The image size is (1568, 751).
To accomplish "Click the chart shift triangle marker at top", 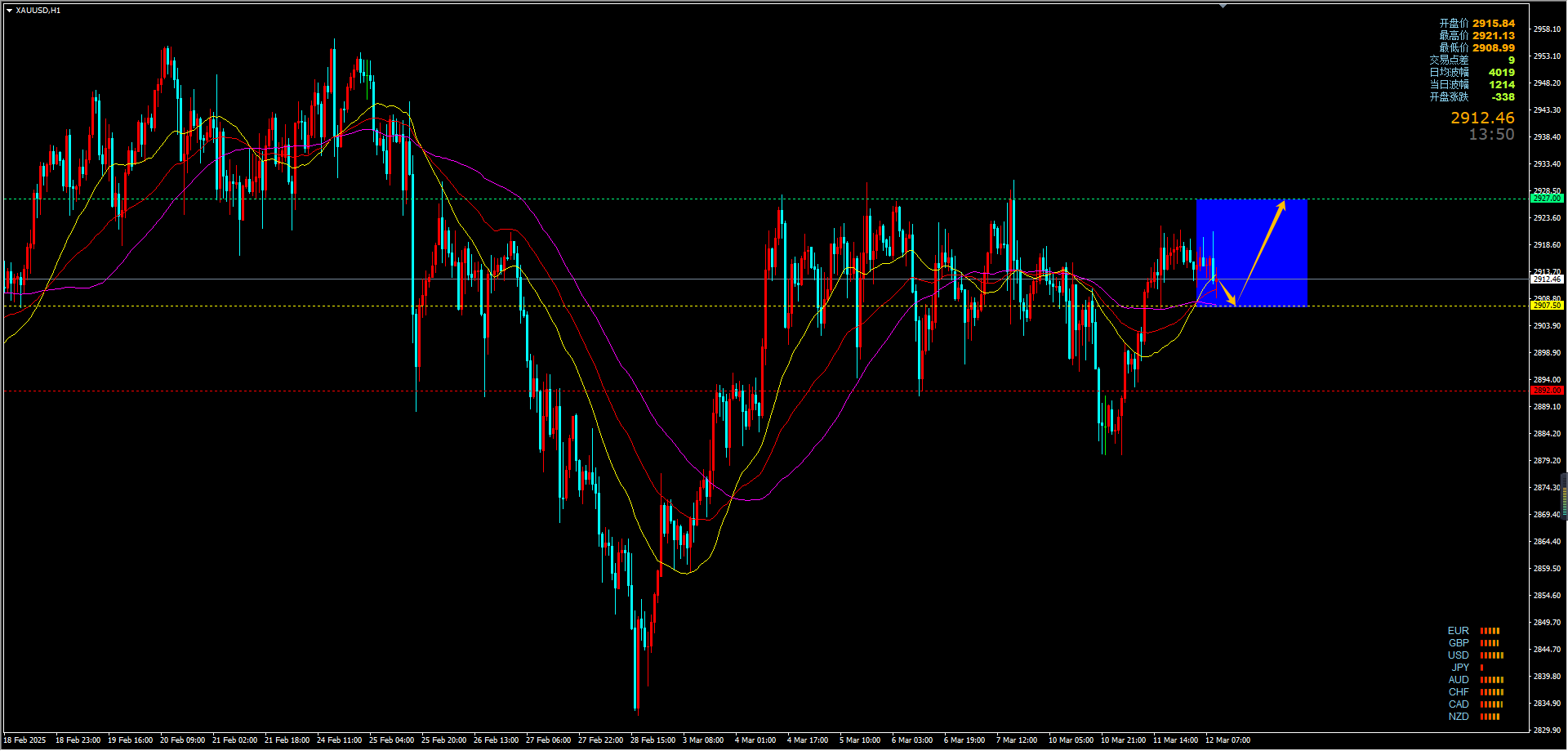I will (x=1223, y=6).
